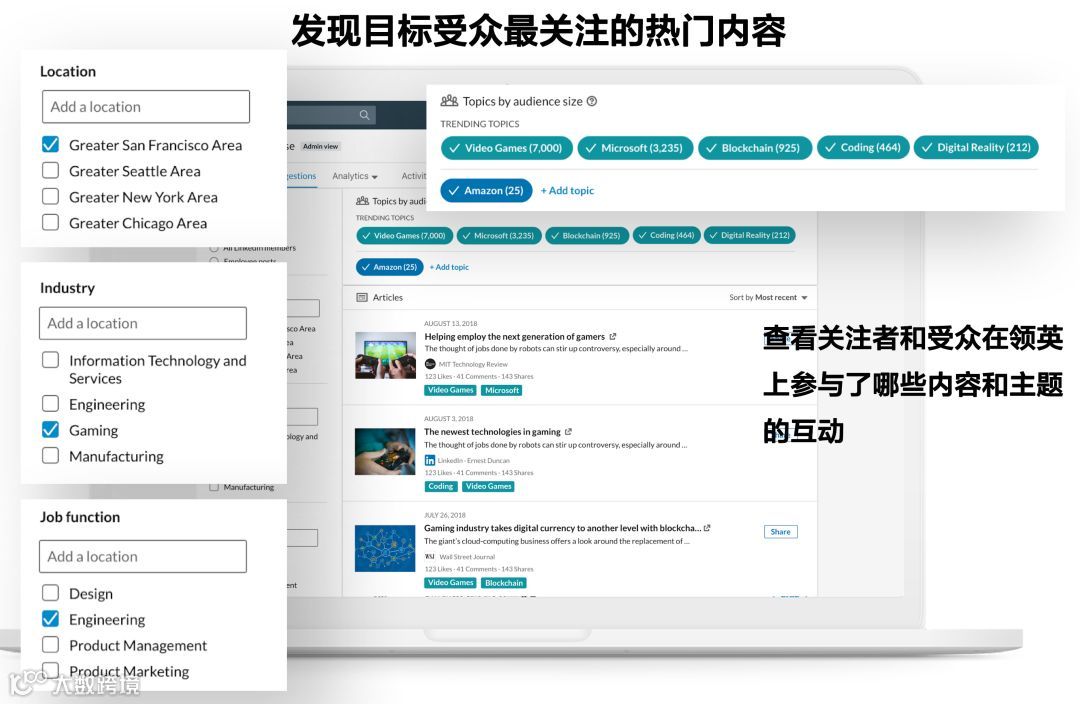This screenshot has height=704, width=1080.
Task: Toggle small Coding (464) chip in laptop view
Action: pyautogui.click(x=666, y=236)
